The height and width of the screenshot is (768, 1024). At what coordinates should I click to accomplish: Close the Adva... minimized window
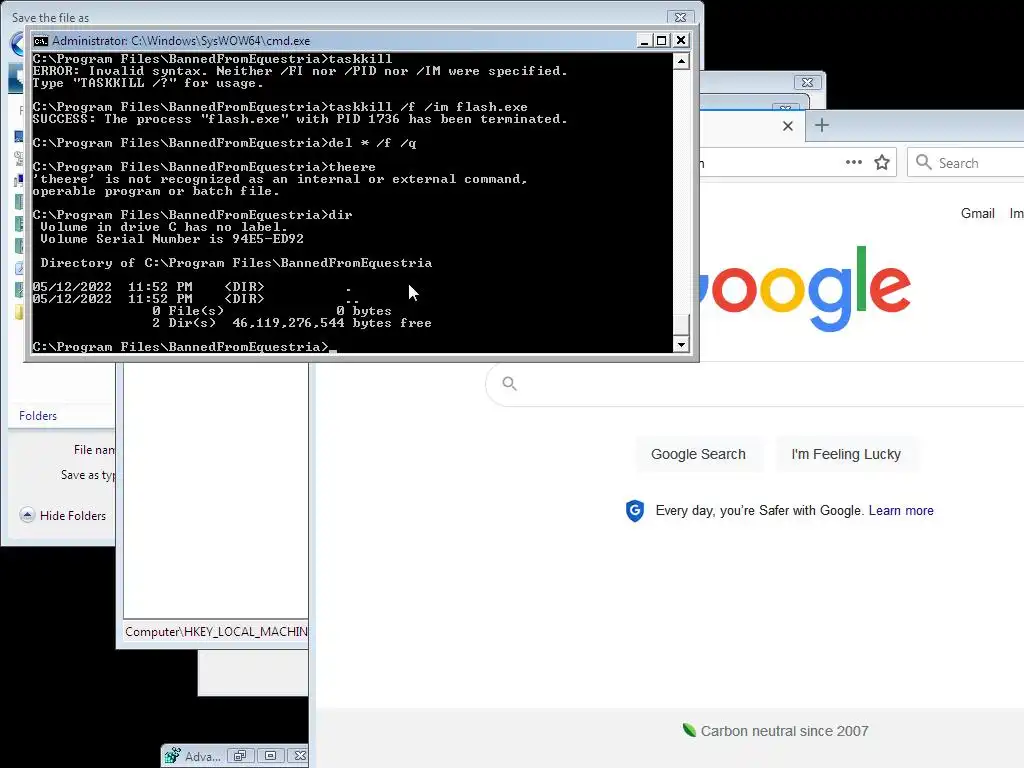coord(300,756)
